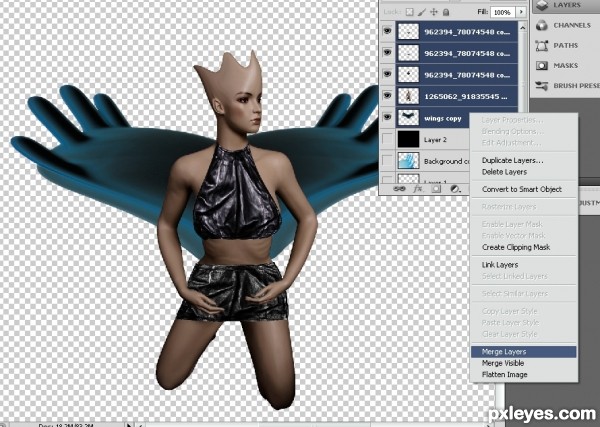The width and height of the screenshot is (600, 427).
Task: Open new adjustment layer half-circle icon
Action: tap(455, 189)
